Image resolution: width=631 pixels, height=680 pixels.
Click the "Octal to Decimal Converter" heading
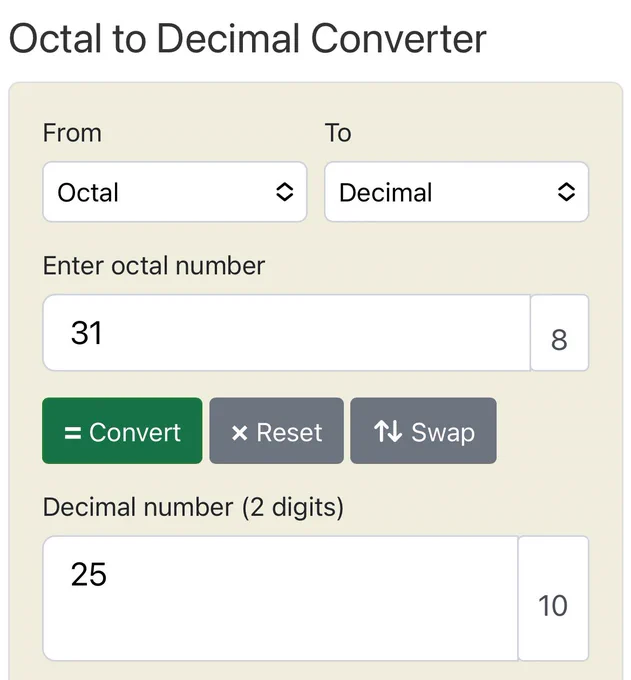click(x=247, y=39)
